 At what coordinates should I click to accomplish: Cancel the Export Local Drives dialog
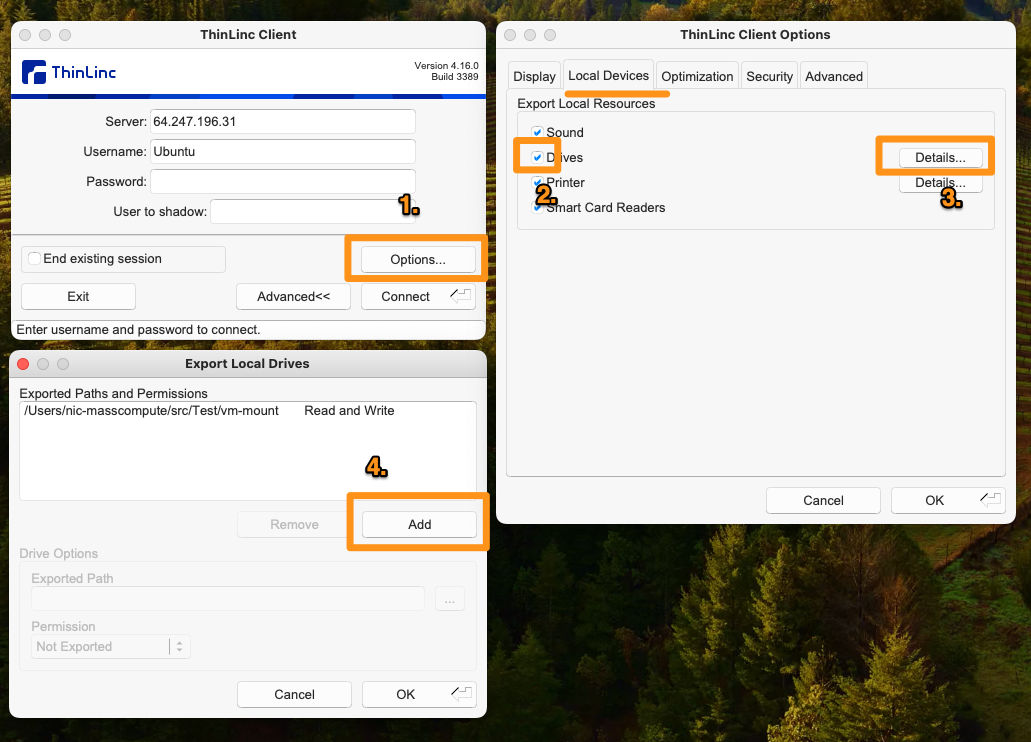(x=294, y=695)
